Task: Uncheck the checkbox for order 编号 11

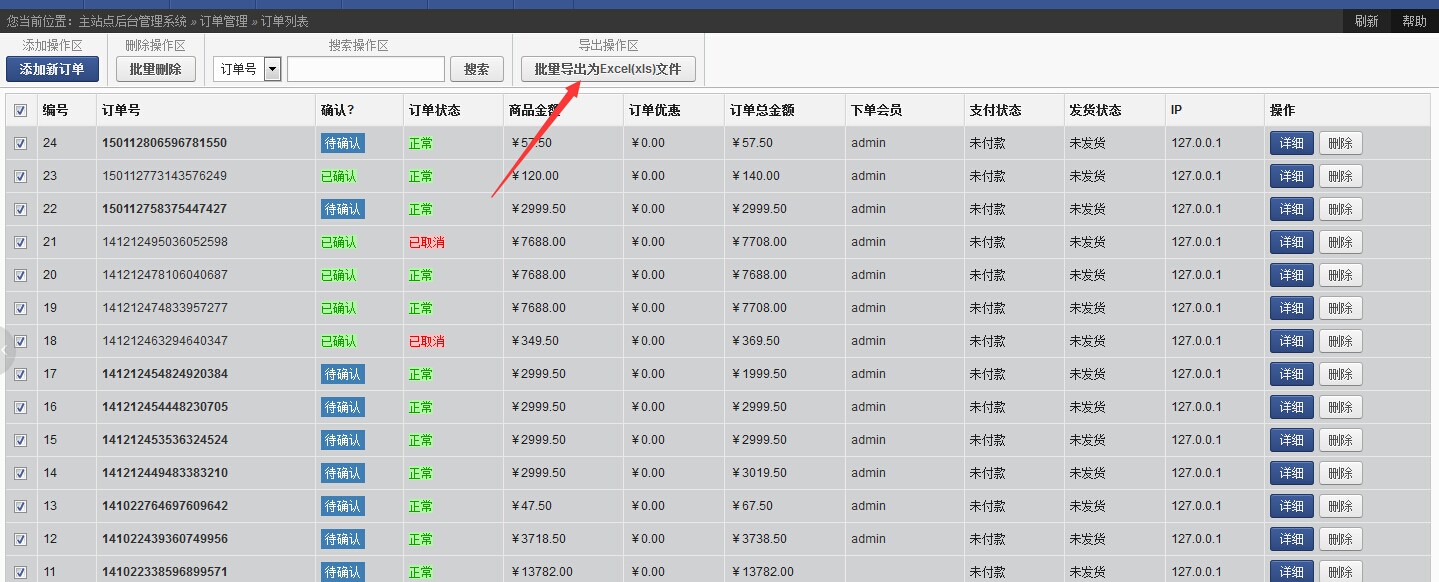Action: point(21,571)
